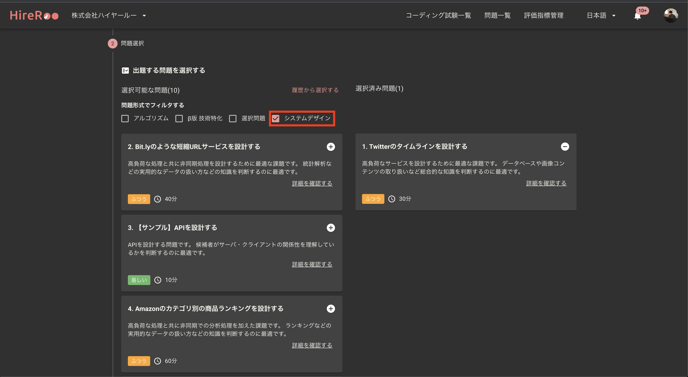
Task: Click the title 2. Bit.lyのような短縮URLサービスを設計する
Action: pyautogui.click(x=194, y=147)
